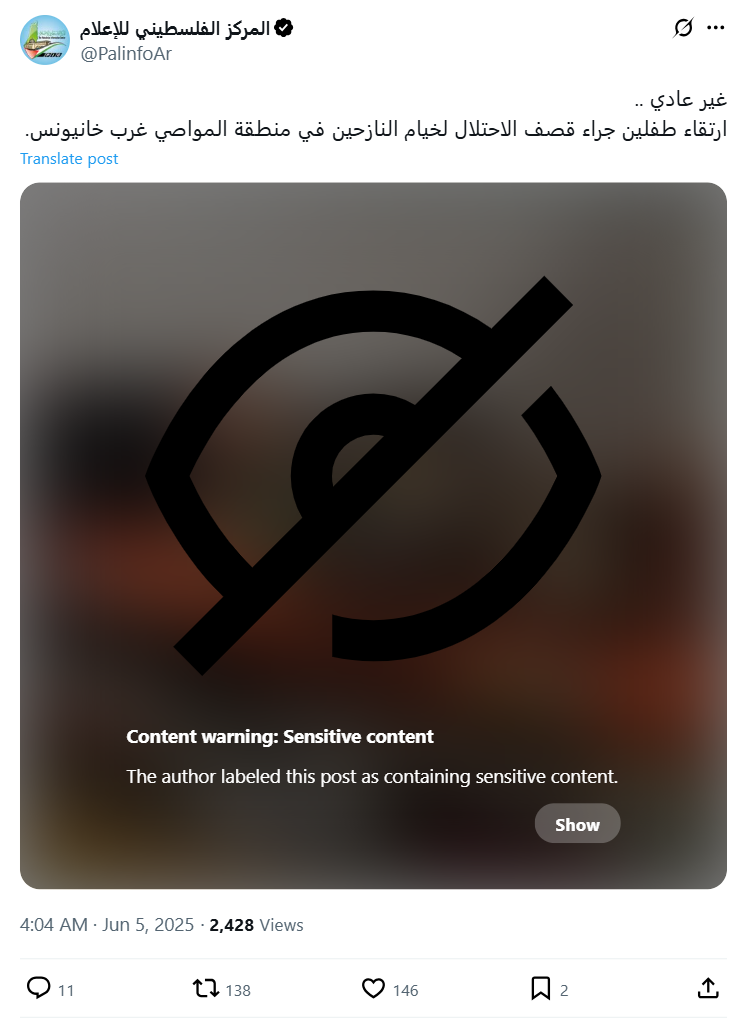This screenshot has width=747, height=1018.
Task: Click the 146 likes count
Action: pyautogui.click(x=405, y=990)
